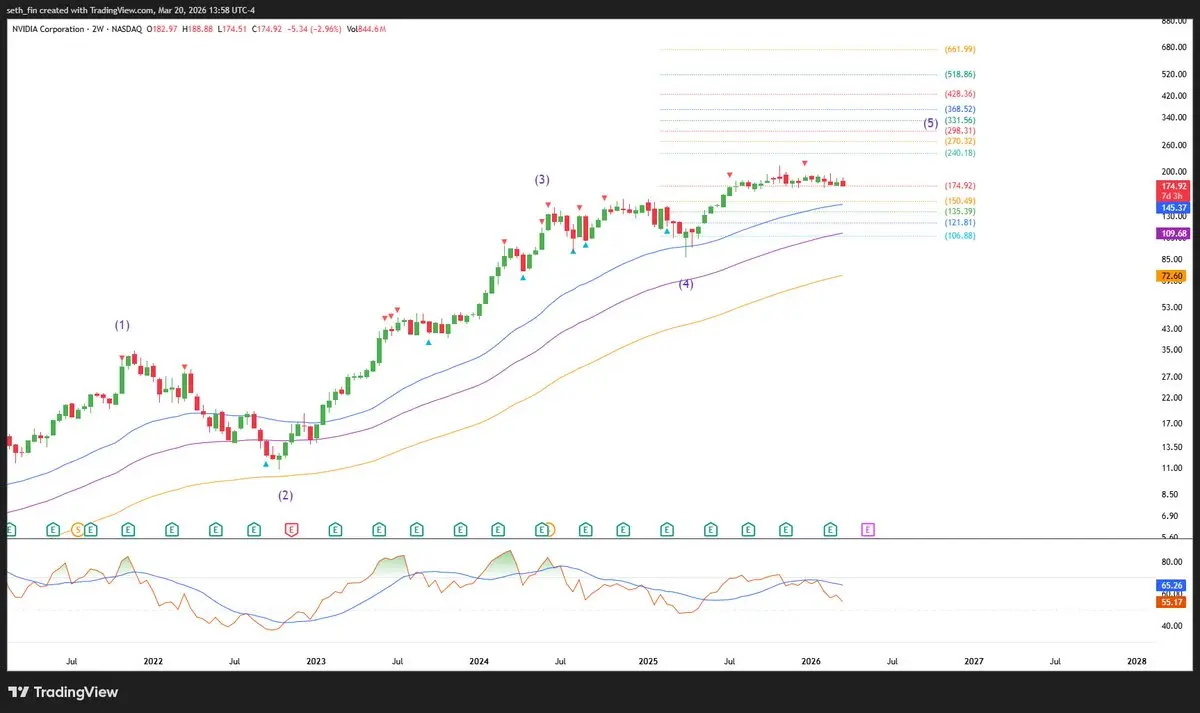Click the (661.99) Fibonacci level label
1200x713 pixels.
coord(961,49)
